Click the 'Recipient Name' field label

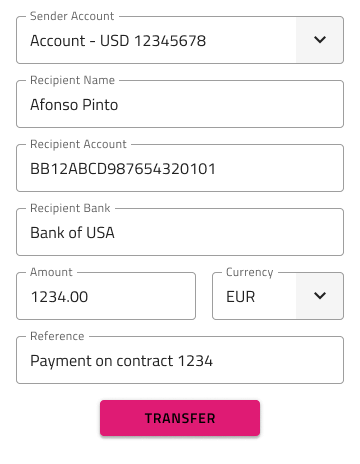(x=72, y=80)
